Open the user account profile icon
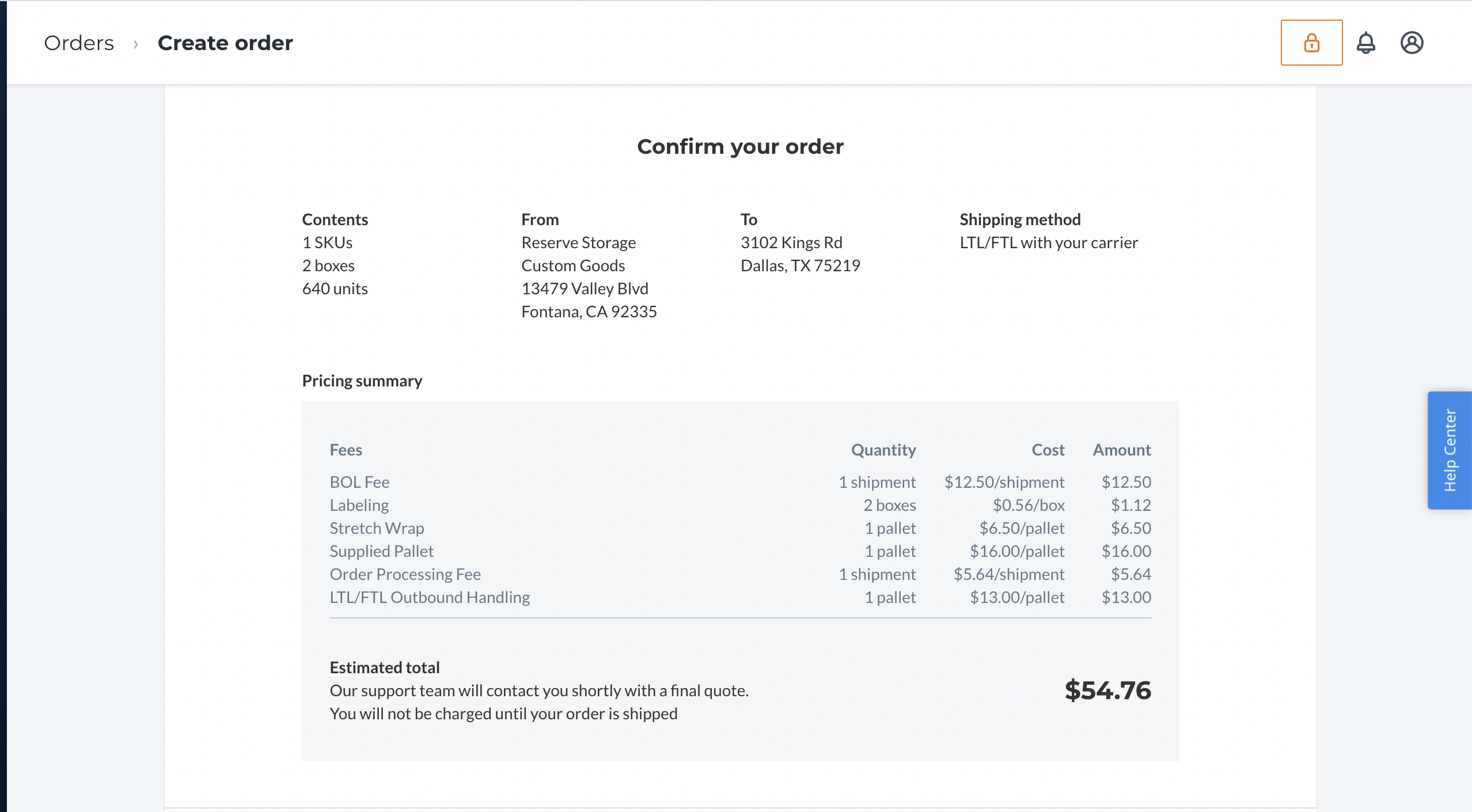Image resolution: width=1472 pixels, height=812 pixels. pos(1412,43)
